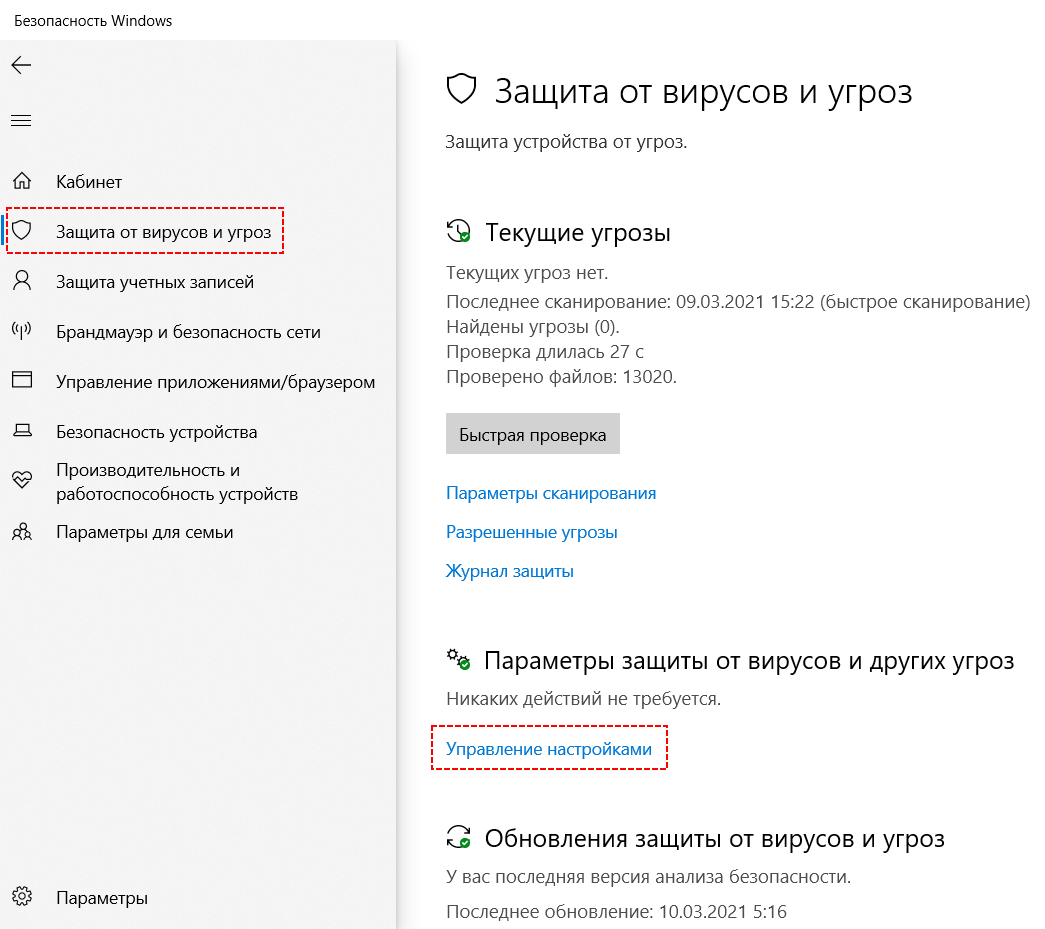The width and height of the screenshot is (1045, 929).
Task: Click the shield icon in sidebar
Action: point(22,231)
